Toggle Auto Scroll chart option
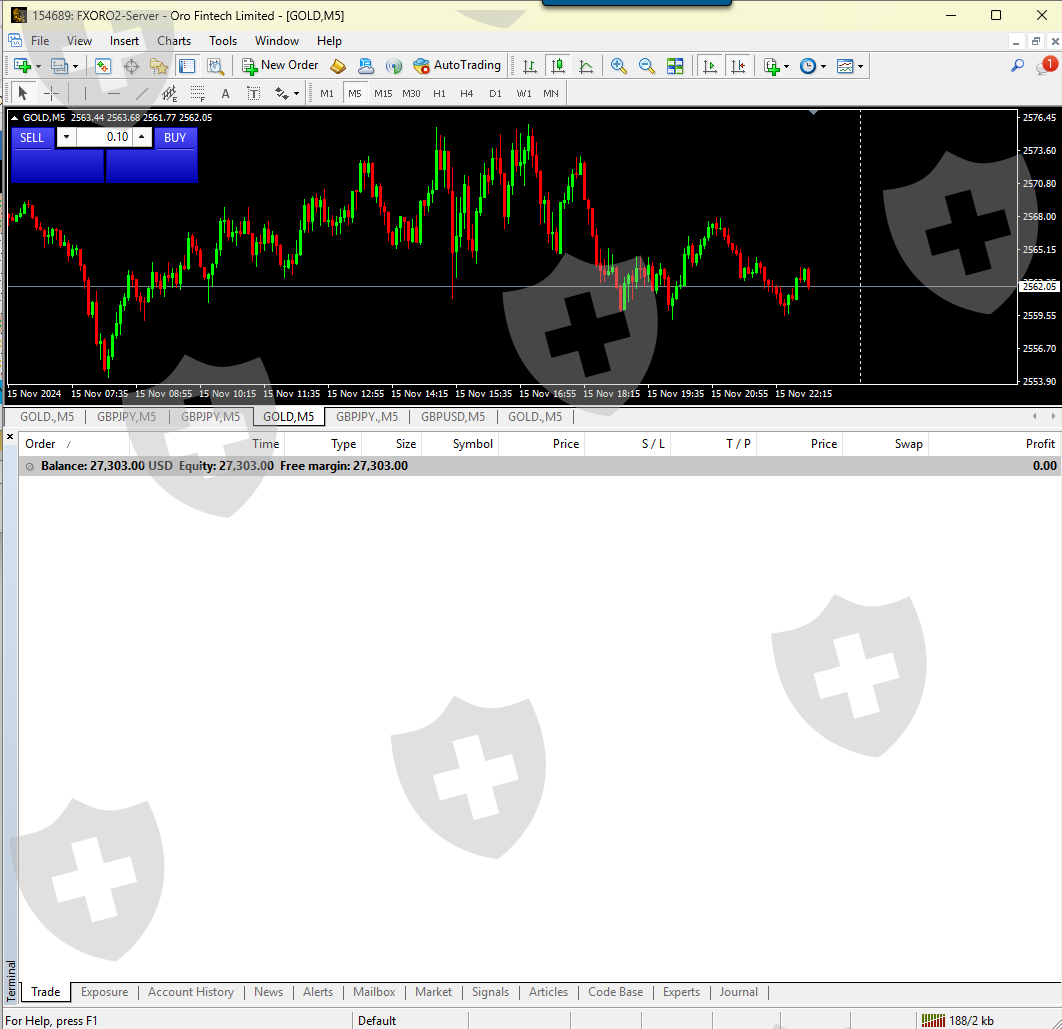This screenshot has width=1062, height=1029. 710,66
